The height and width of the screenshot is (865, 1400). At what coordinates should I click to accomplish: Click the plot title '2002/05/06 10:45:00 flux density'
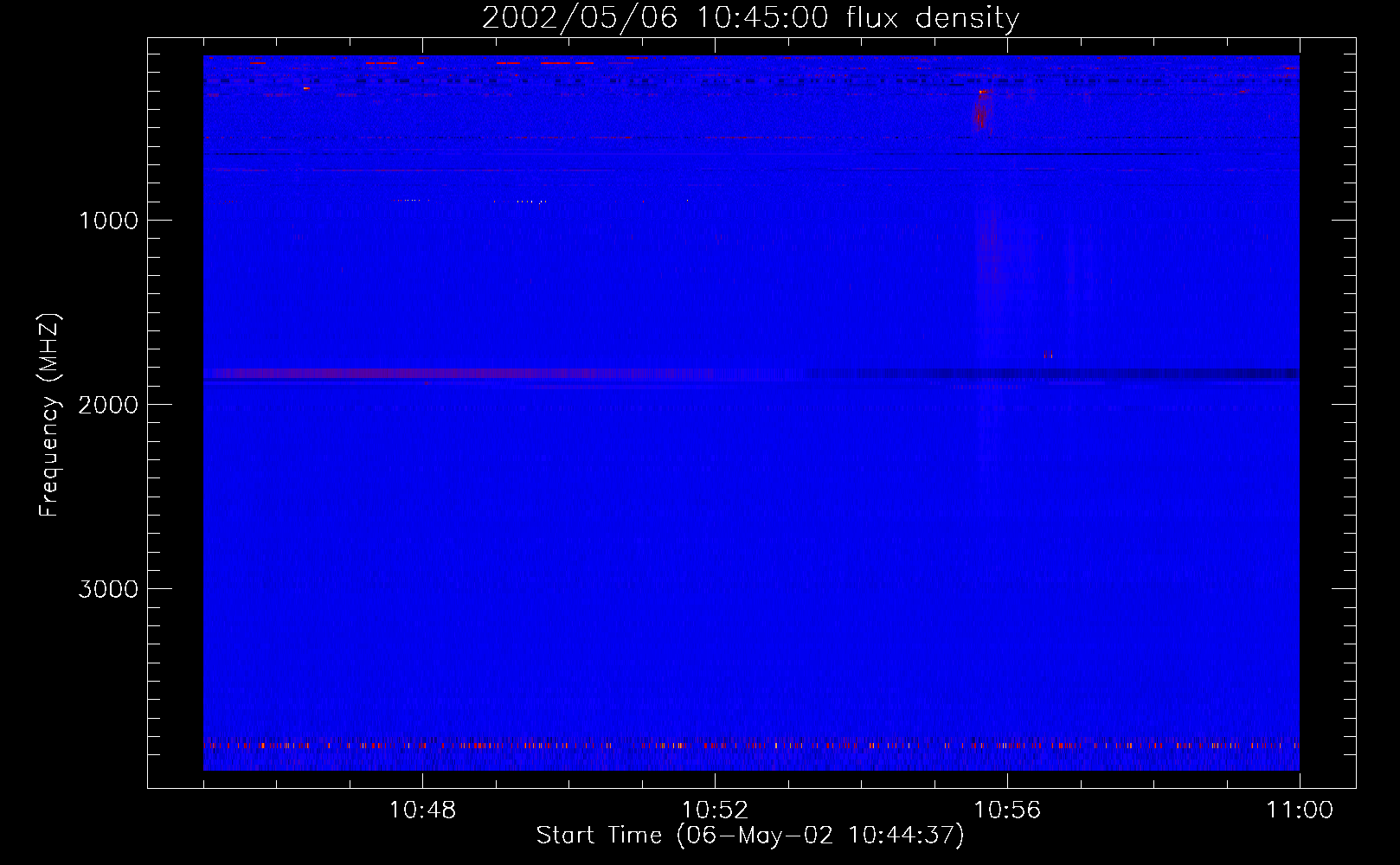750,18
